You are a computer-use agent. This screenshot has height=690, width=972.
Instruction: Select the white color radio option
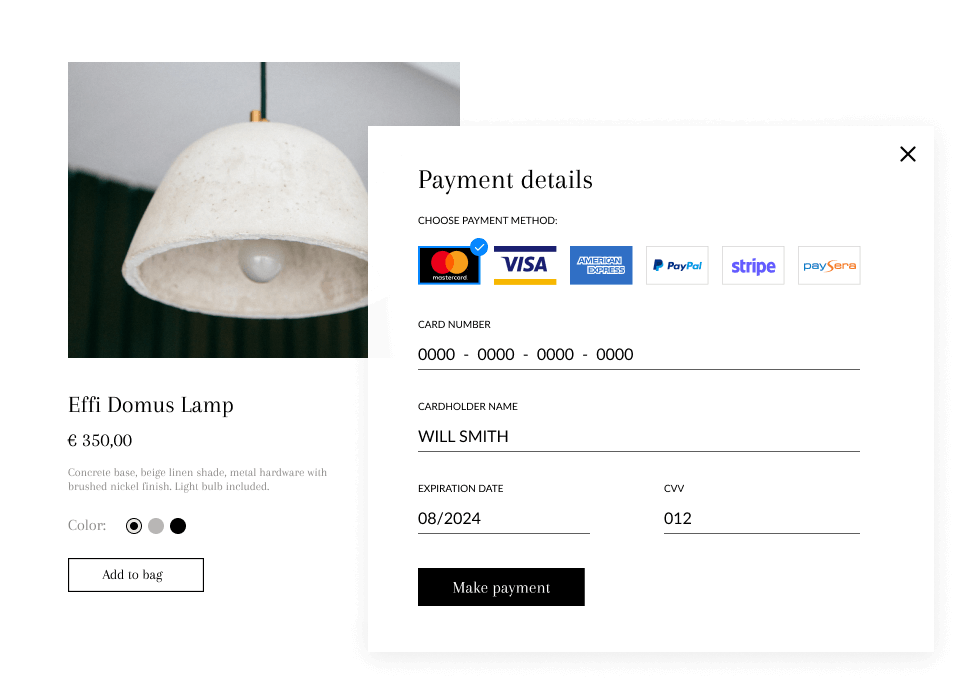tap(134, 526)
